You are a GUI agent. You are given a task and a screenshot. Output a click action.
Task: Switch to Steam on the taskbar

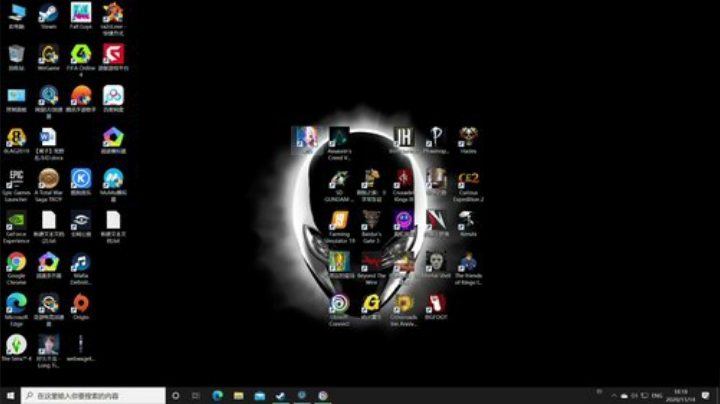[281, 395]
